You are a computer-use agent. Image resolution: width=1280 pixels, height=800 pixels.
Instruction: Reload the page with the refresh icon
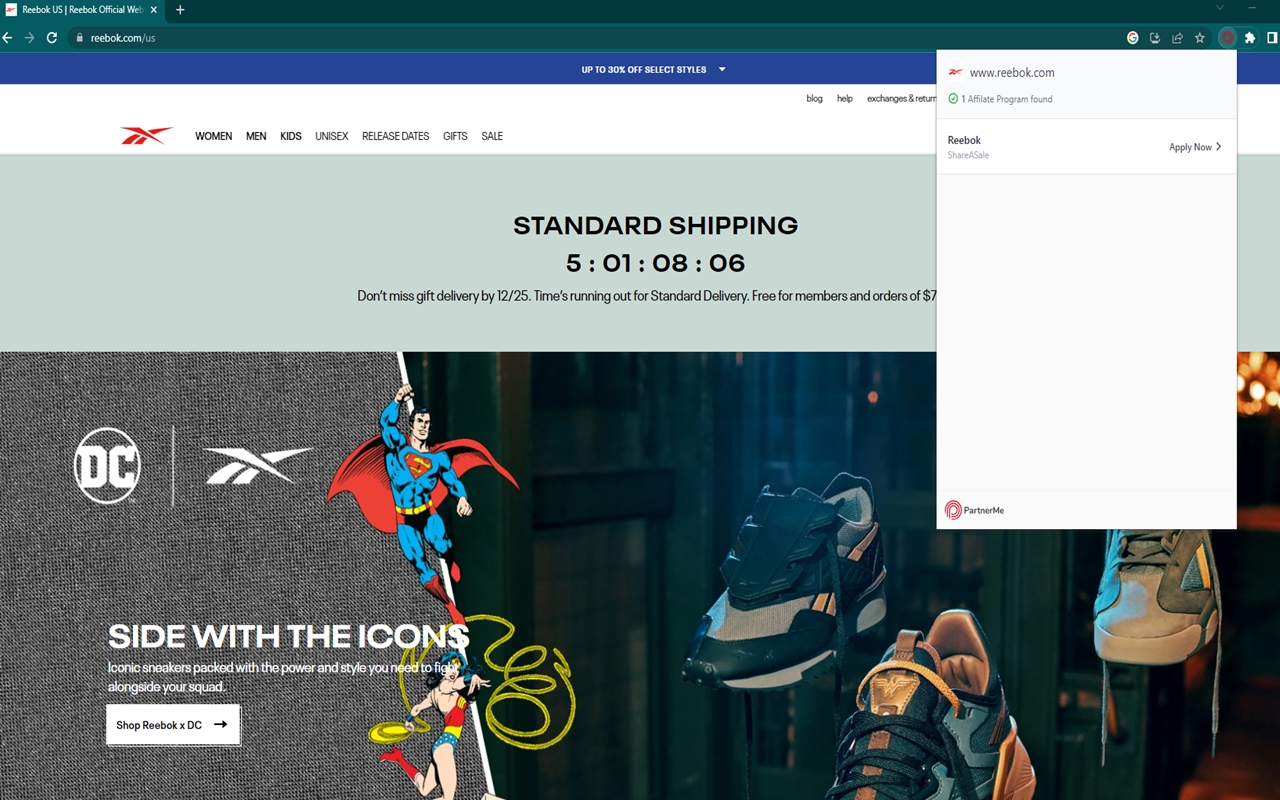(x=51, y=37)
